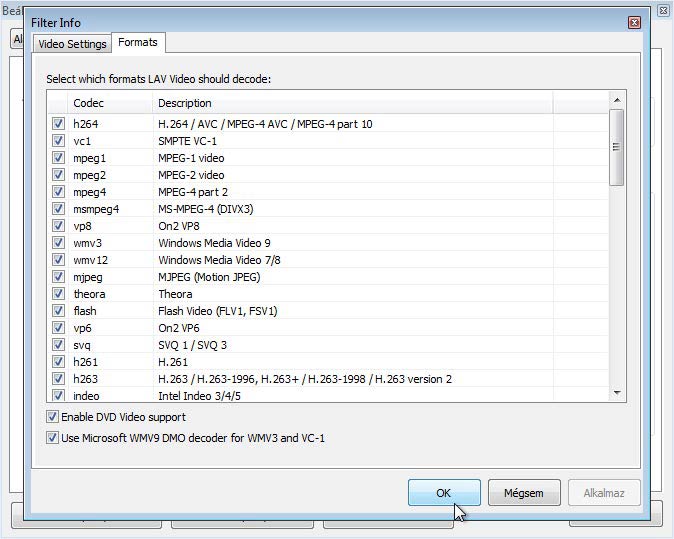
Task: Disable the theora codec checkbox
Action: tap(58, 294)
